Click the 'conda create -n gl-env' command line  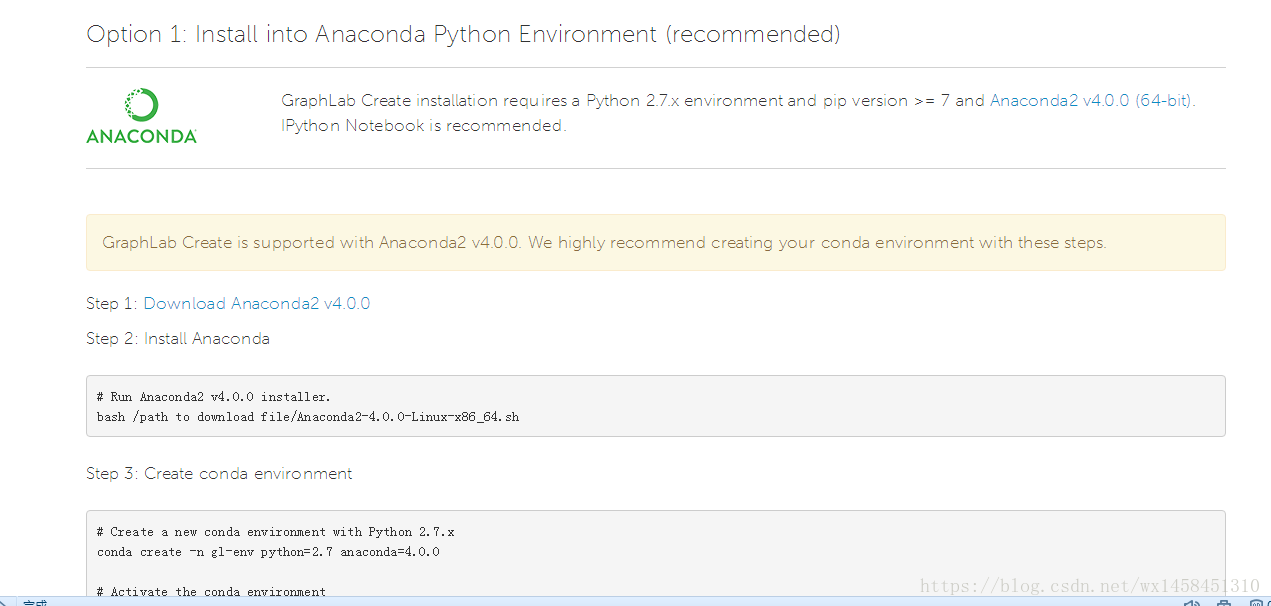click(x=268, y=552)
